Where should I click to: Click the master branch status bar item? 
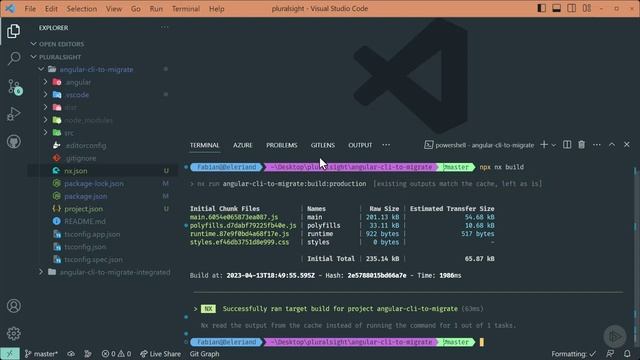click(x=41, y=354)
